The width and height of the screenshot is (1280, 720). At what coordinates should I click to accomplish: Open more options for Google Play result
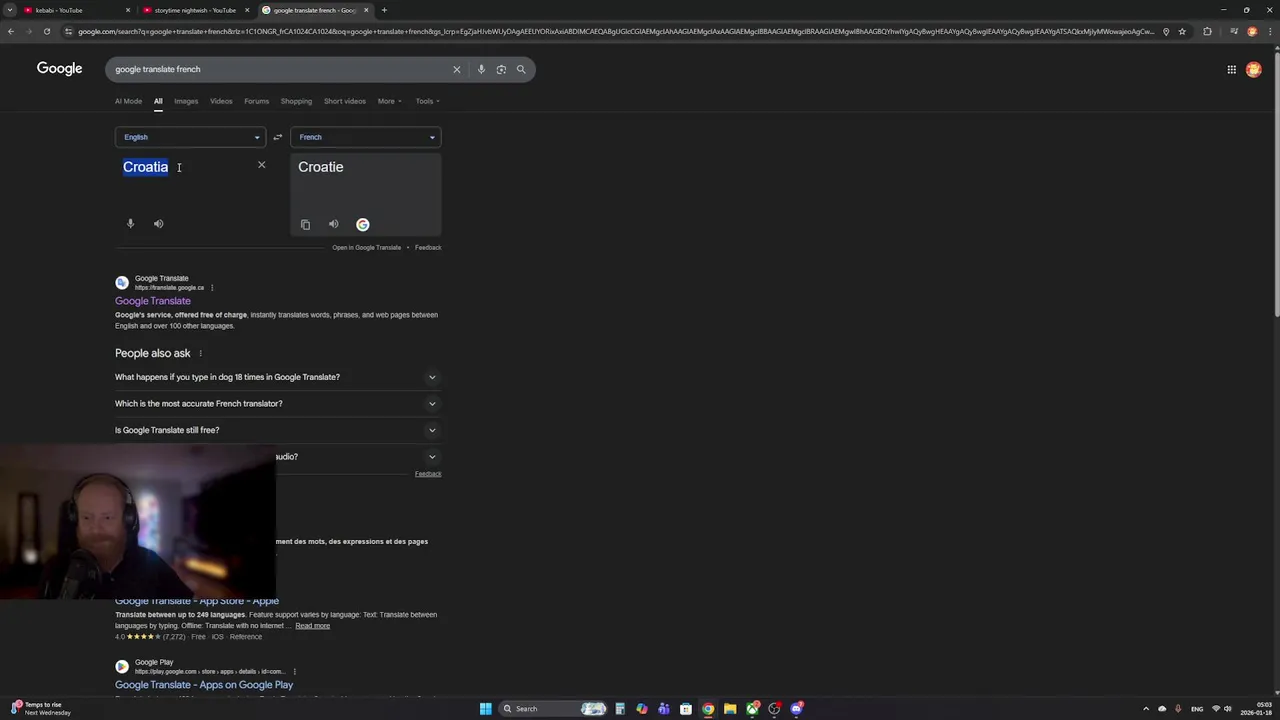coord(295,672)
